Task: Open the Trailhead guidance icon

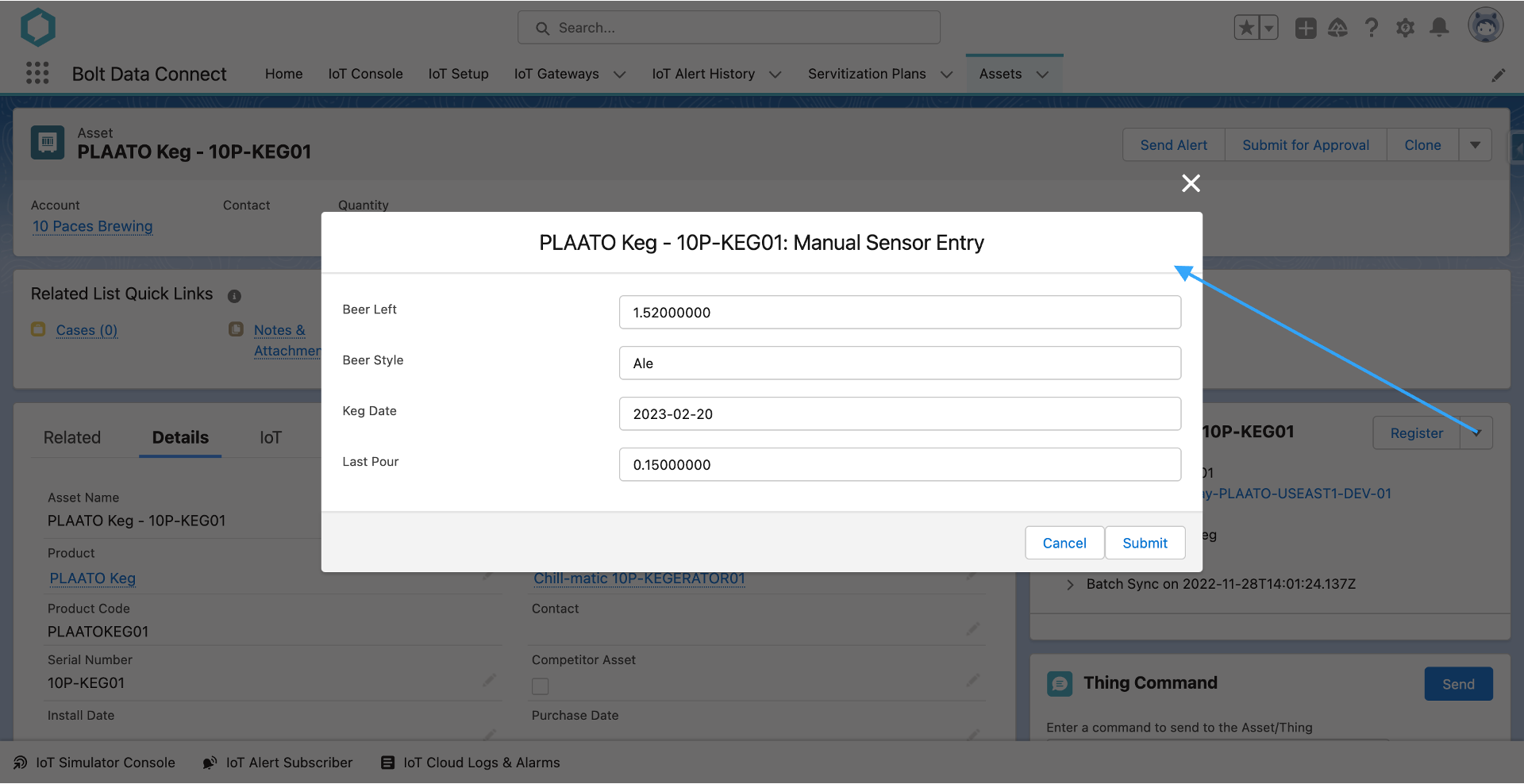Action: 1338,28
